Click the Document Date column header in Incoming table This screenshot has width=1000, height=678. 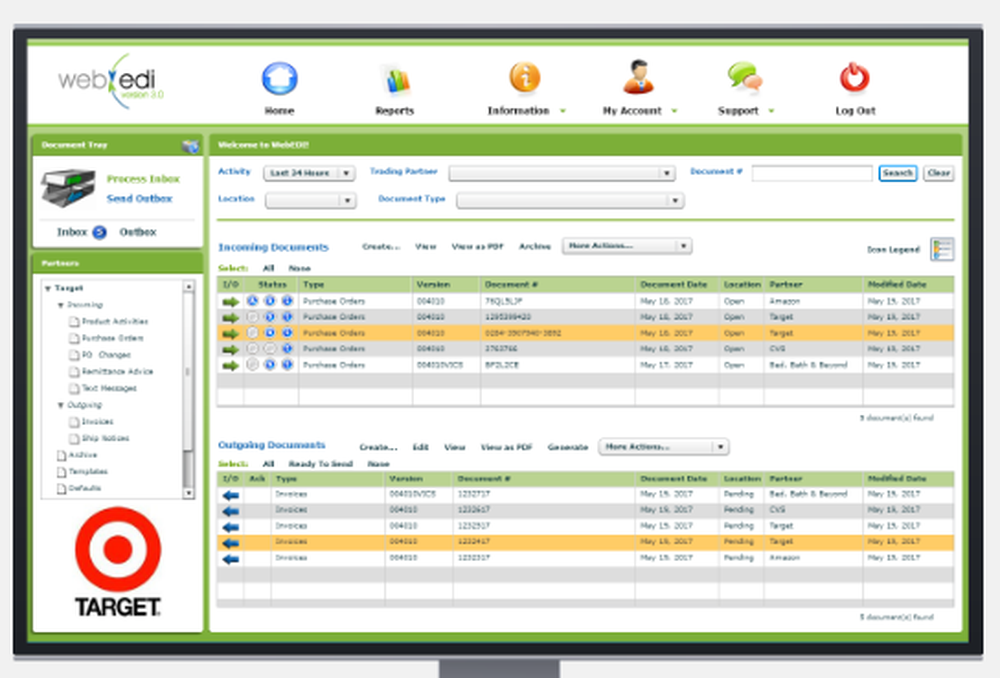(673, 285)
